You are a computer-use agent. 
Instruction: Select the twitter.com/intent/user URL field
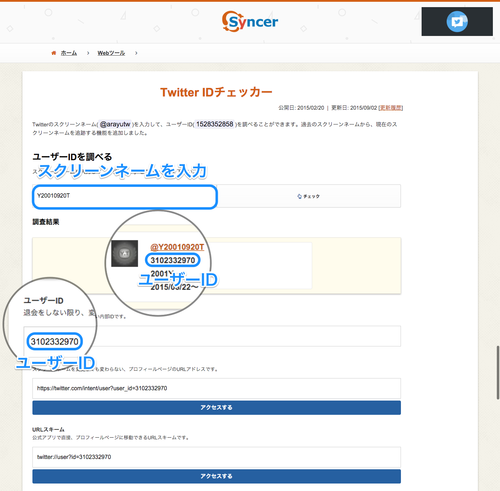pyautogui.click(x=216, y=388)
